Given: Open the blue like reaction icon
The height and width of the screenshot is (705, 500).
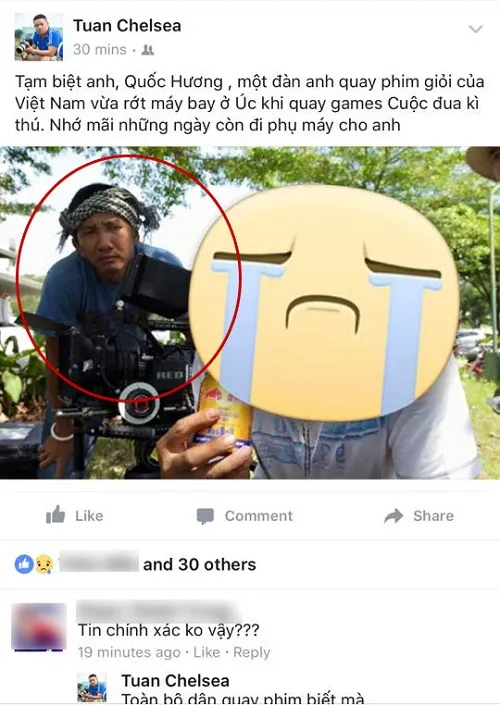Looking at the screenshot, I should point(24,564).
